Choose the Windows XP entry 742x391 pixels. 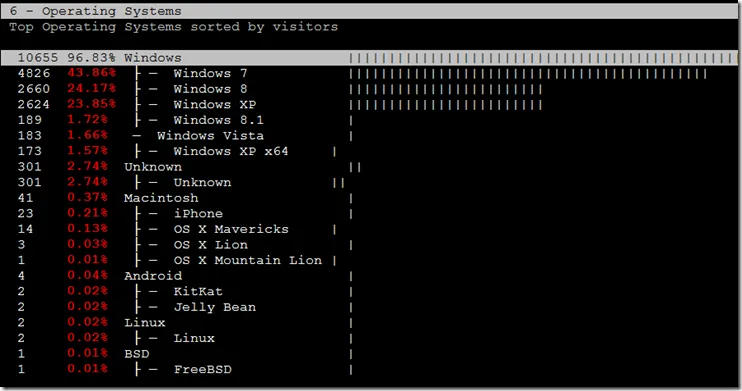point(215,105)
